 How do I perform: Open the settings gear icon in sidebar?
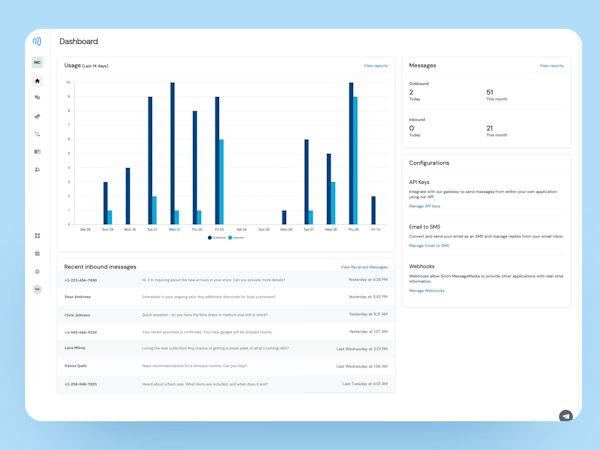tap(37, 272)
